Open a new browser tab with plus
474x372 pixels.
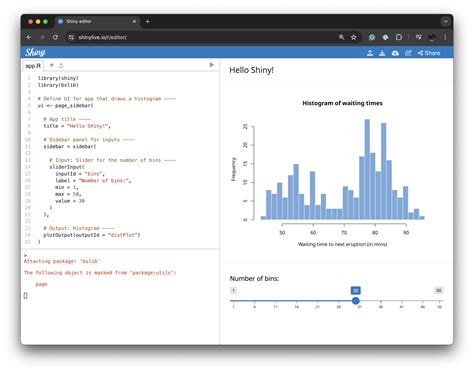point(148,22)
